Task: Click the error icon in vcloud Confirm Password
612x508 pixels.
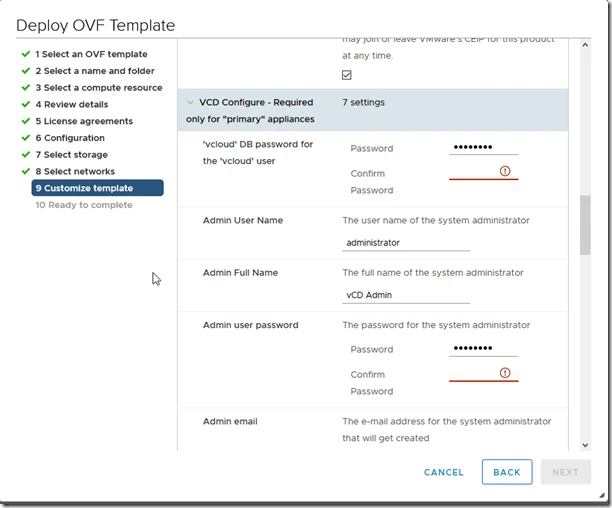Action: coord(505,171)
